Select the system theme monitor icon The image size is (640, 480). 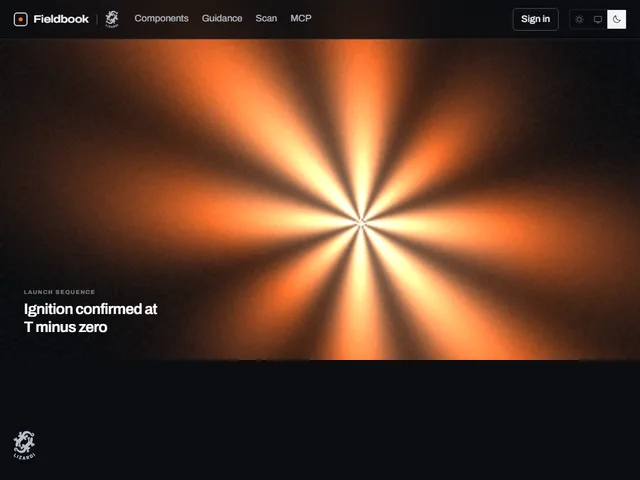[598, 19]
